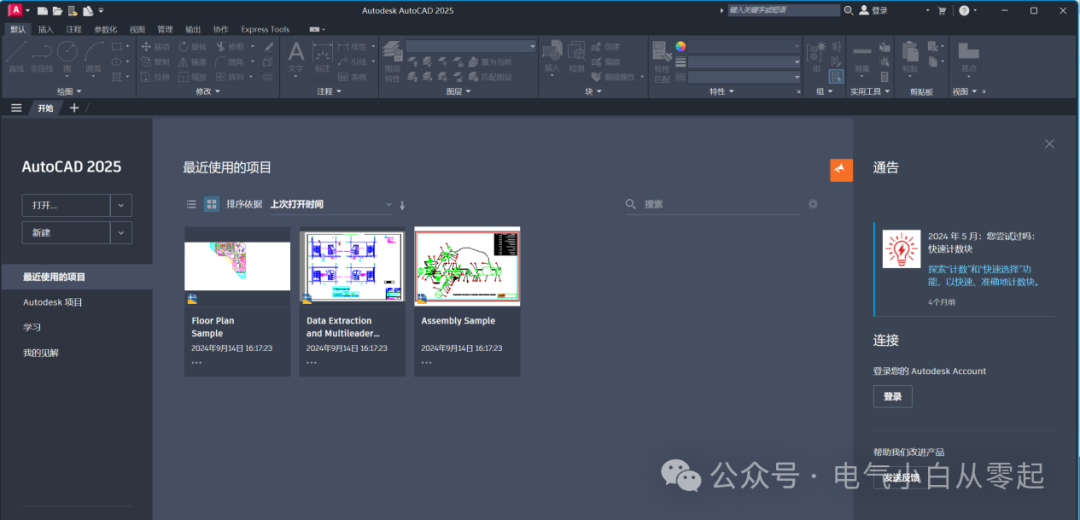Click the New file icon in quick access toolbar

[x=43, y=11]
